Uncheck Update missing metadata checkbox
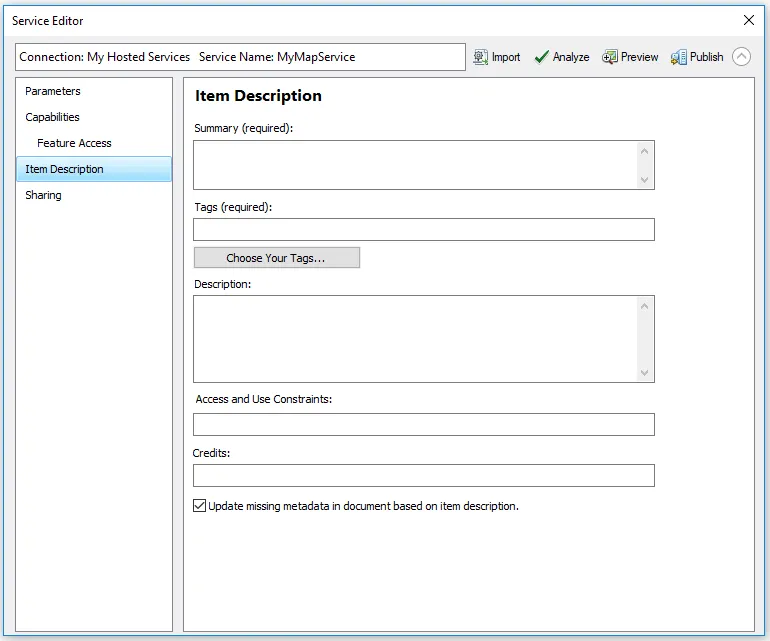Image resolution: width=770 pixels, height=641 pixels. point(200,506)
